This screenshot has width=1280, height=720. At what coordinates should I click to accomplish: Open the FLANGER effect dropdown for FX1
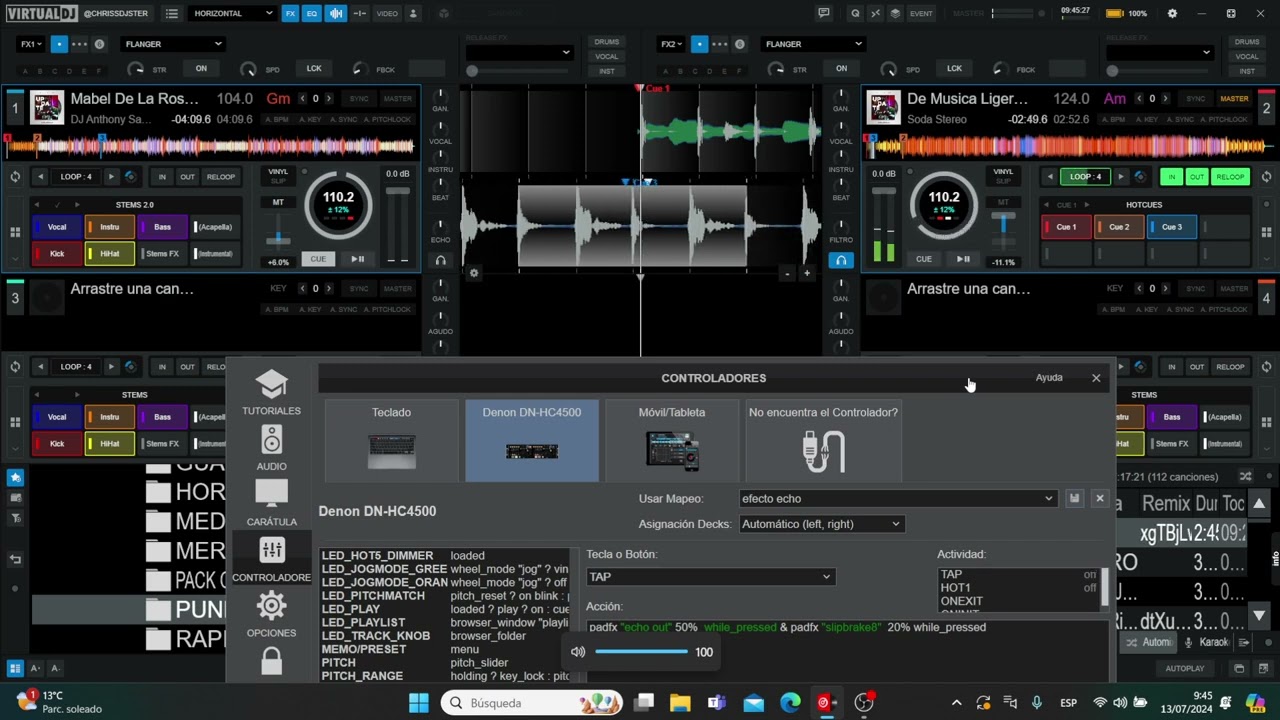(173, 44)
